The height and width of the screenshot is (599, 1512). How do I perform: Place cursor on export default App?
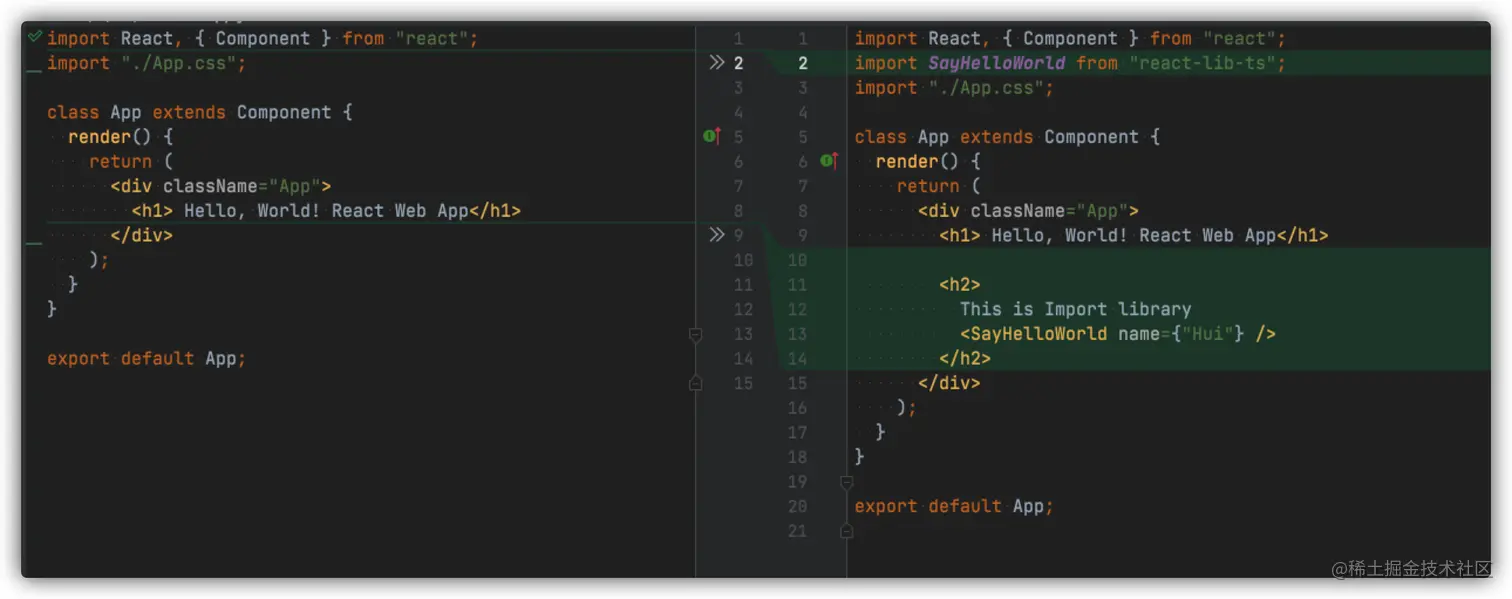click(950, 506)
